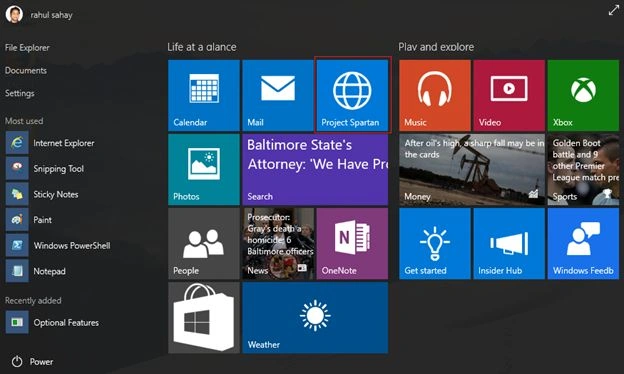Select the Windows PowerShell text entry
The height and width of the screenshot is (374, 624).
point(72,245)
